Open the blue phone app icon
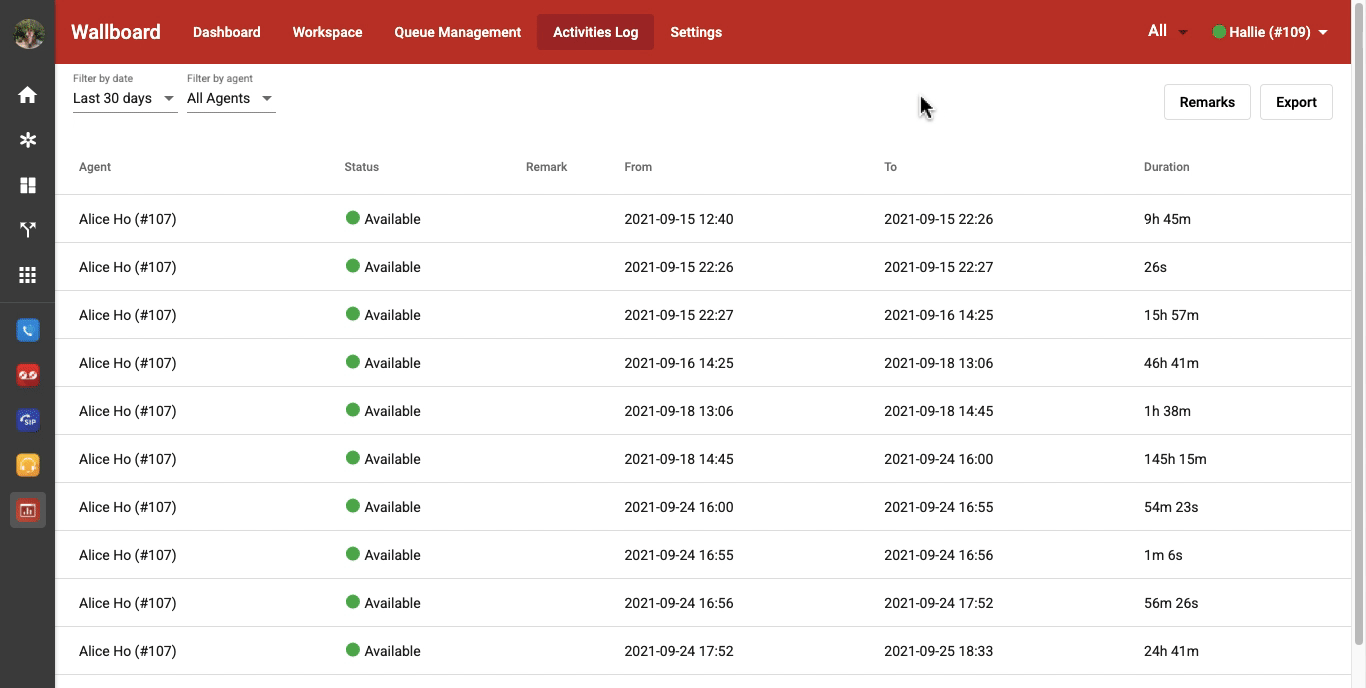Screen dimensions: 1366x688 (x=27, y=329)
